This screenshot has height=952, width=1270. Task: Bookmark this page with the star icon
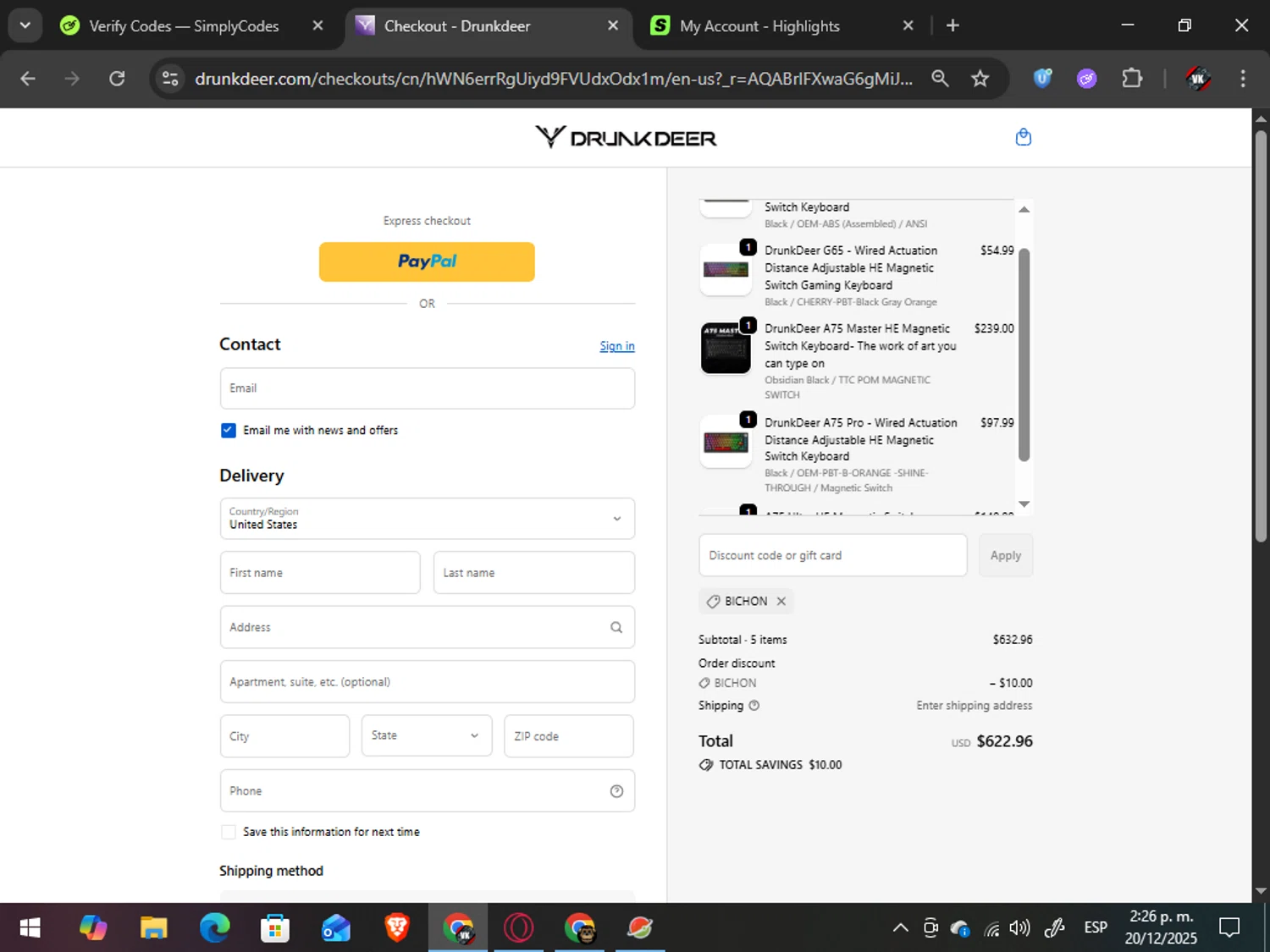click(980, 79)
